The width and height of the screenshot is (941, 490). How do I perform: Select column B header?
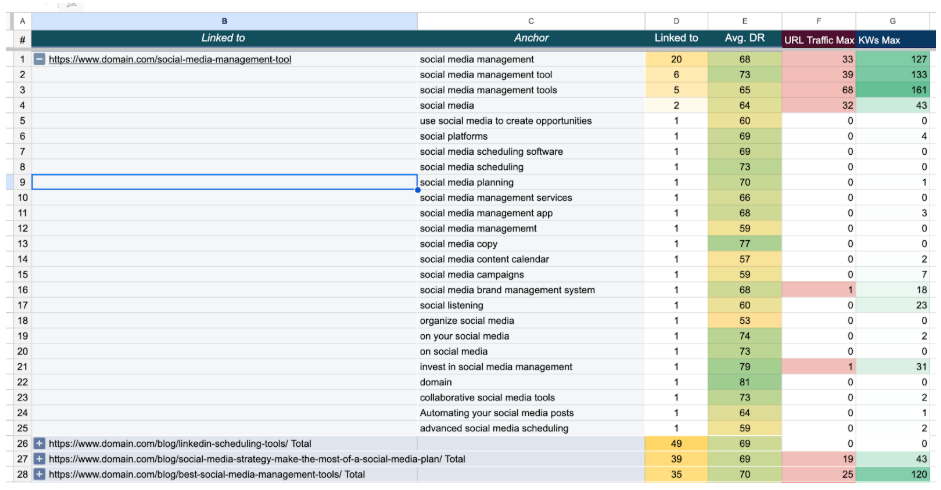pyautogui.click(x=224, y=21)
